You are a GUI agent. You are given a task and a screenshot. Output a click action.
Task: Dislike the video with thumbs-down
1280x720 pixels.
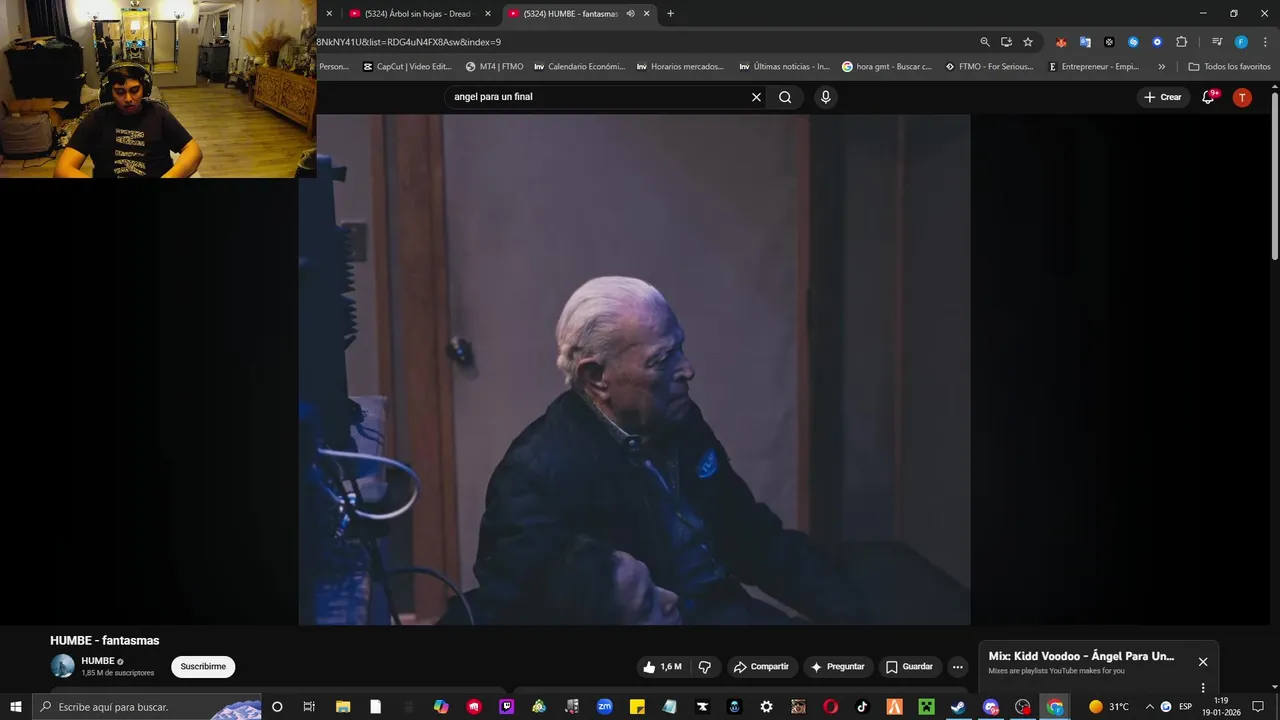tap(704, 667)
